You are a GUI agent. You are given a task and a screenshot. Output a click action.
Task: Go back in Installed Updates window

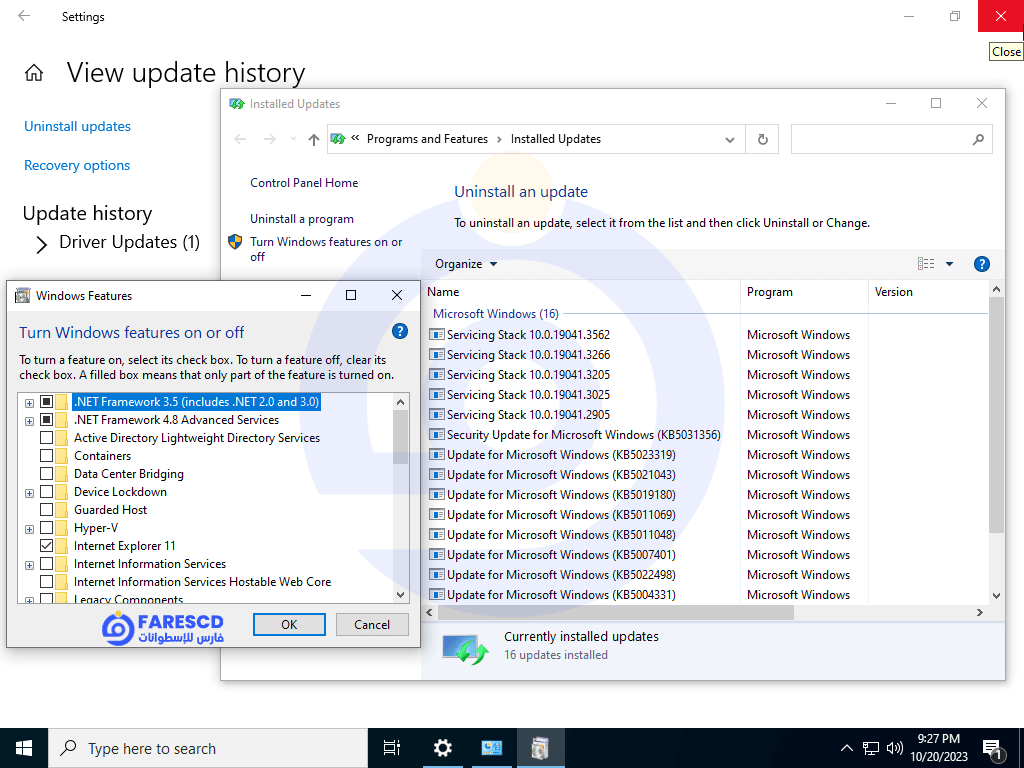click(240, 139)
